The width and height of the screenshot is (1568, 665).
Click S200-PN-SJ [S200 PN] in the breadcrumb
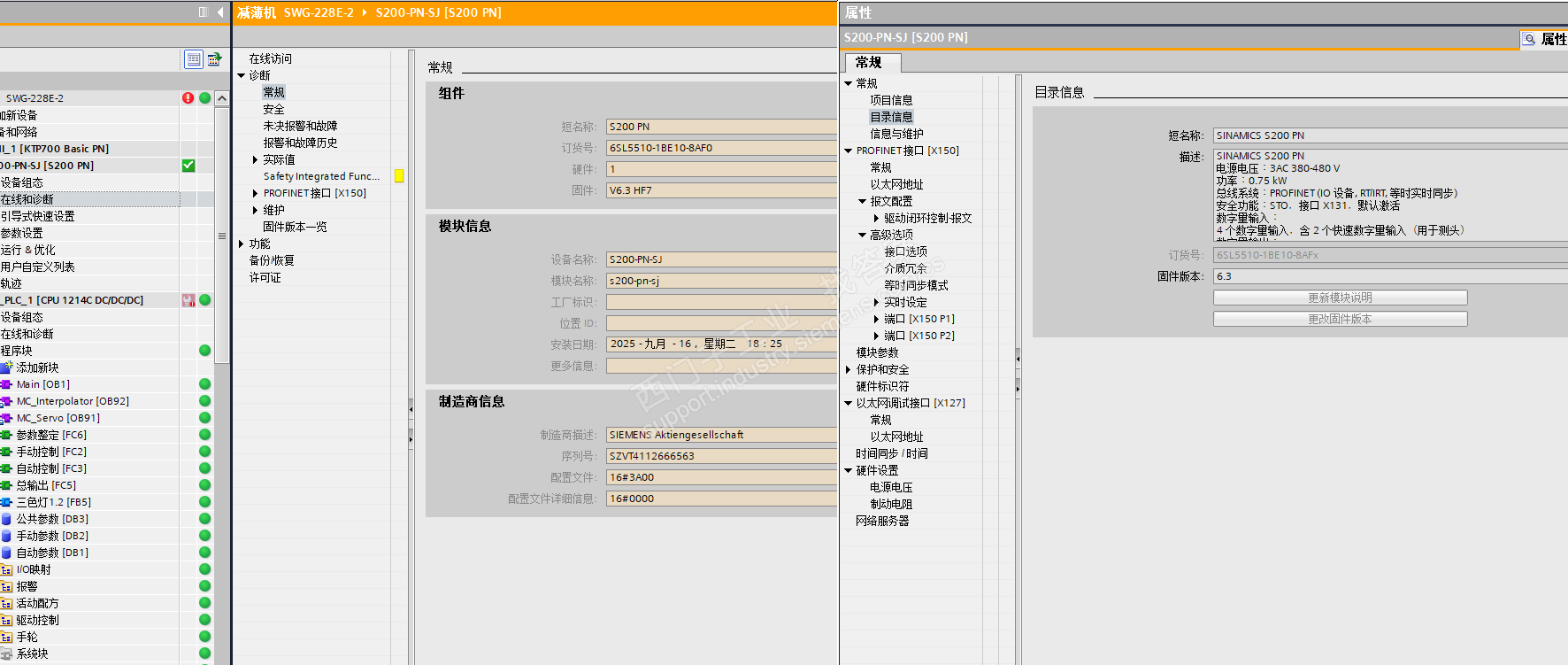pos(438,12)
